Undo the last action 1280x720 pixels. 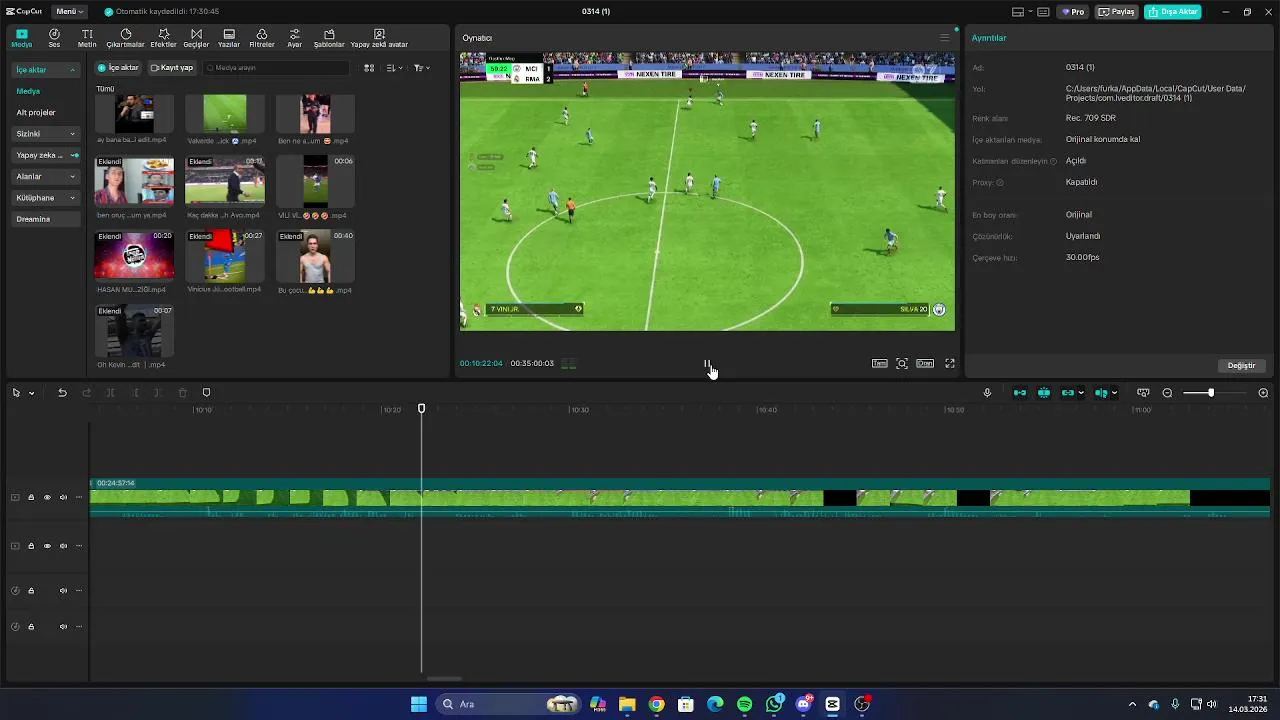[x=62, y=393]
